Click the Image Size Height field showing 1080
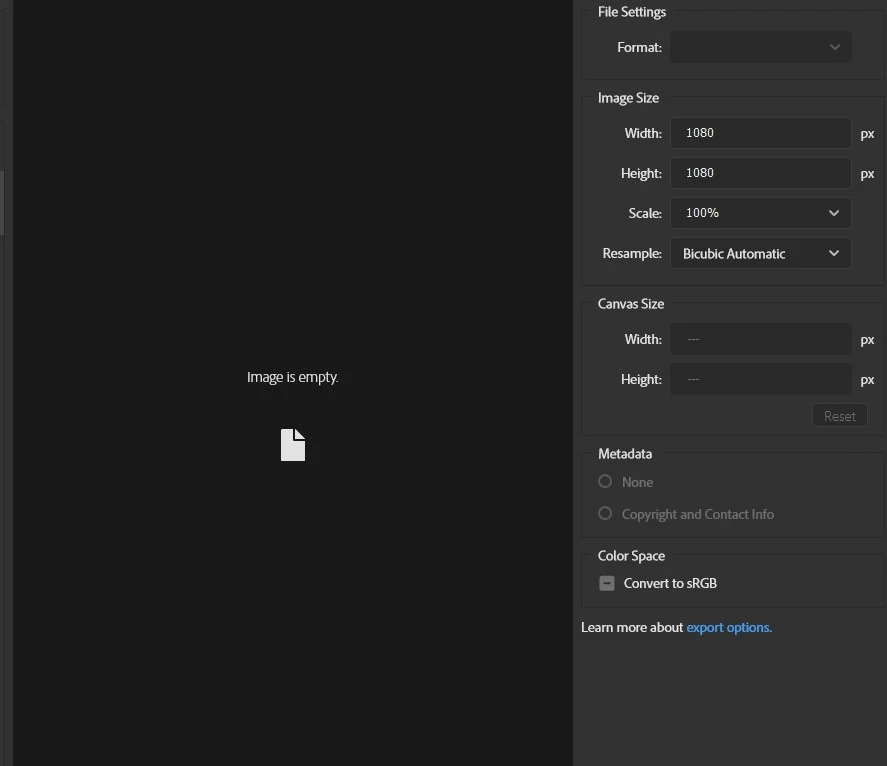Image resolution: width=887 pixels, height=766 pixels. pos(760,173)
